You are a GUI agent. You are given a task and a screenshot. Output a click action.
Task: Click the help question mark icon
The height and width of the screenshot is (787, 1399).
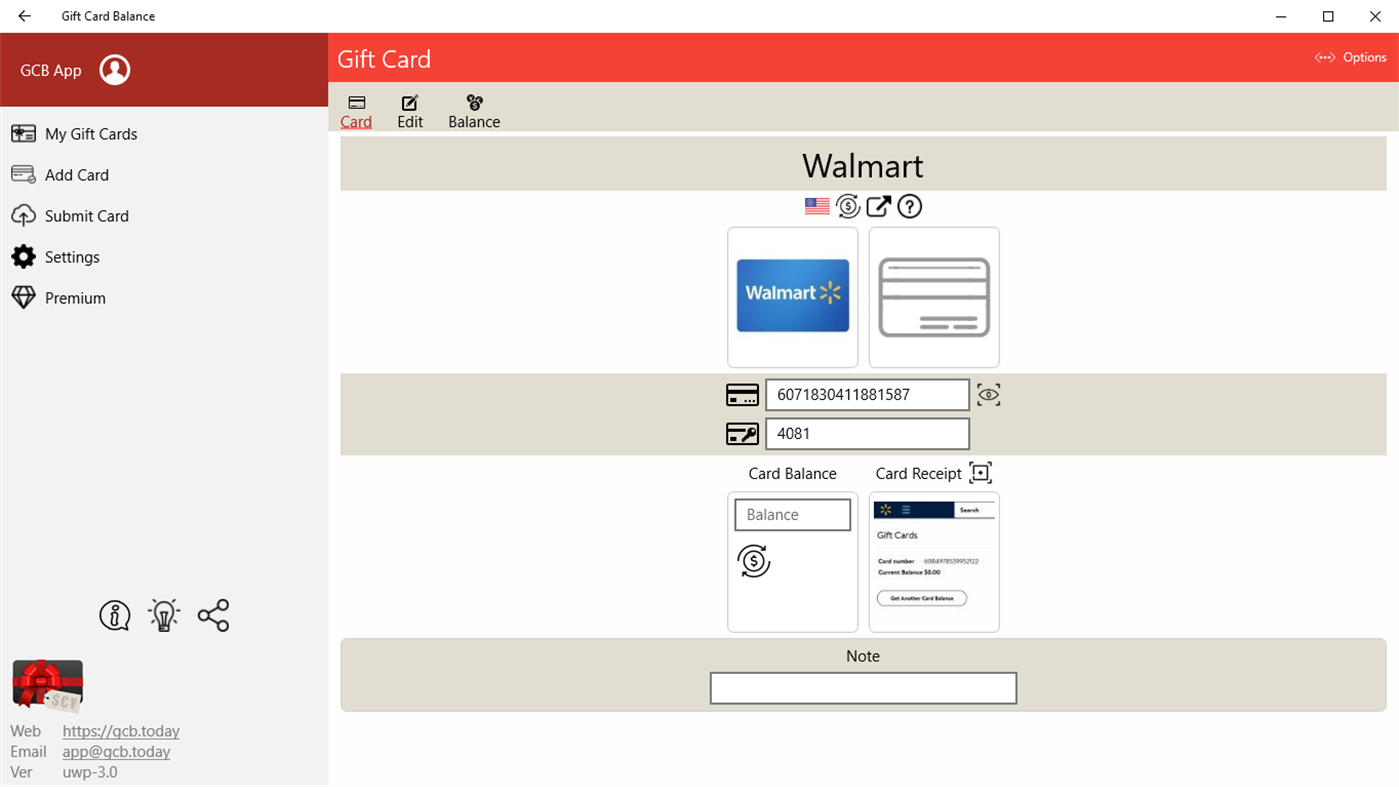click(x=909, y=205)
